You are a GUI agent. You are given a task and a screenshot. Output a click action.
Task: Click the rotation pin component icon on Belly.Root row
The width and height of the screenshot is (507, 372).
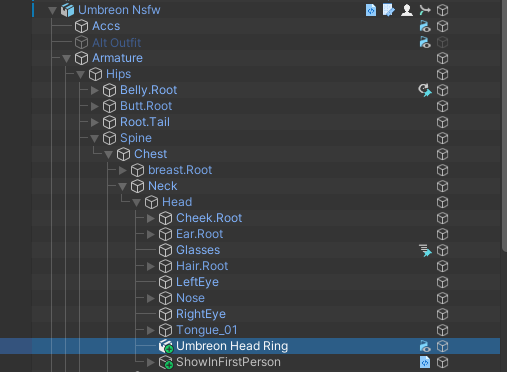(425, 90)
